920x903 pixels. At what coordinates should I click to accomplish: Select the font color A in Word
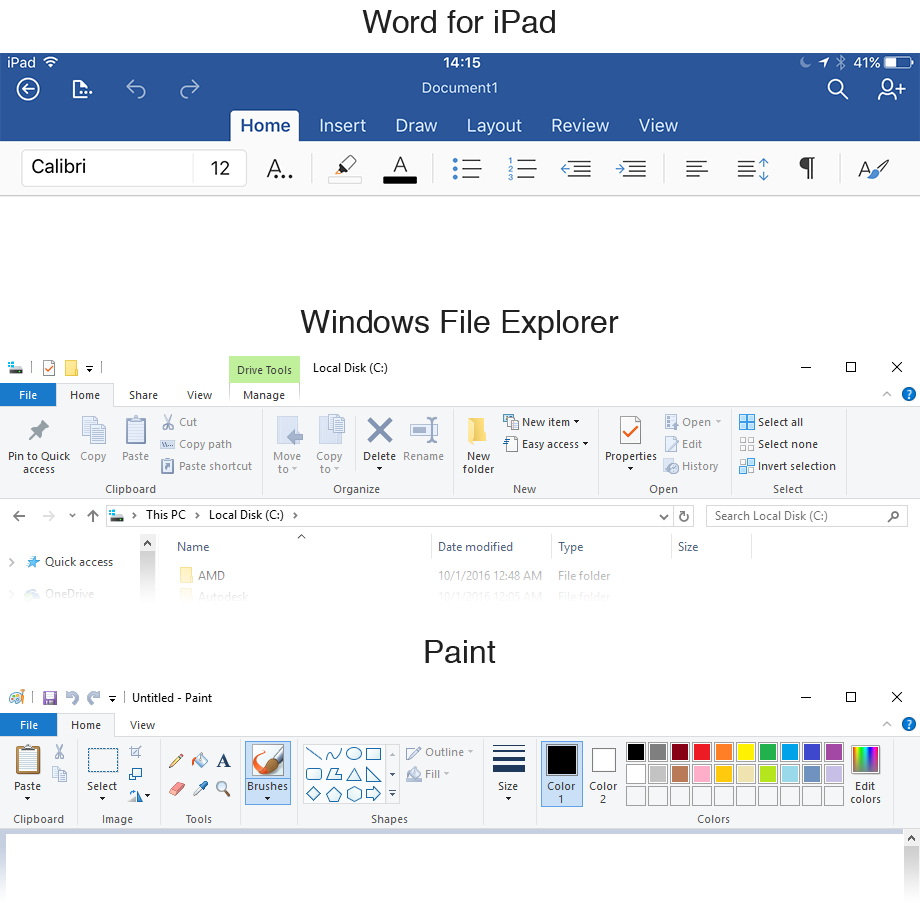(400, 169)
